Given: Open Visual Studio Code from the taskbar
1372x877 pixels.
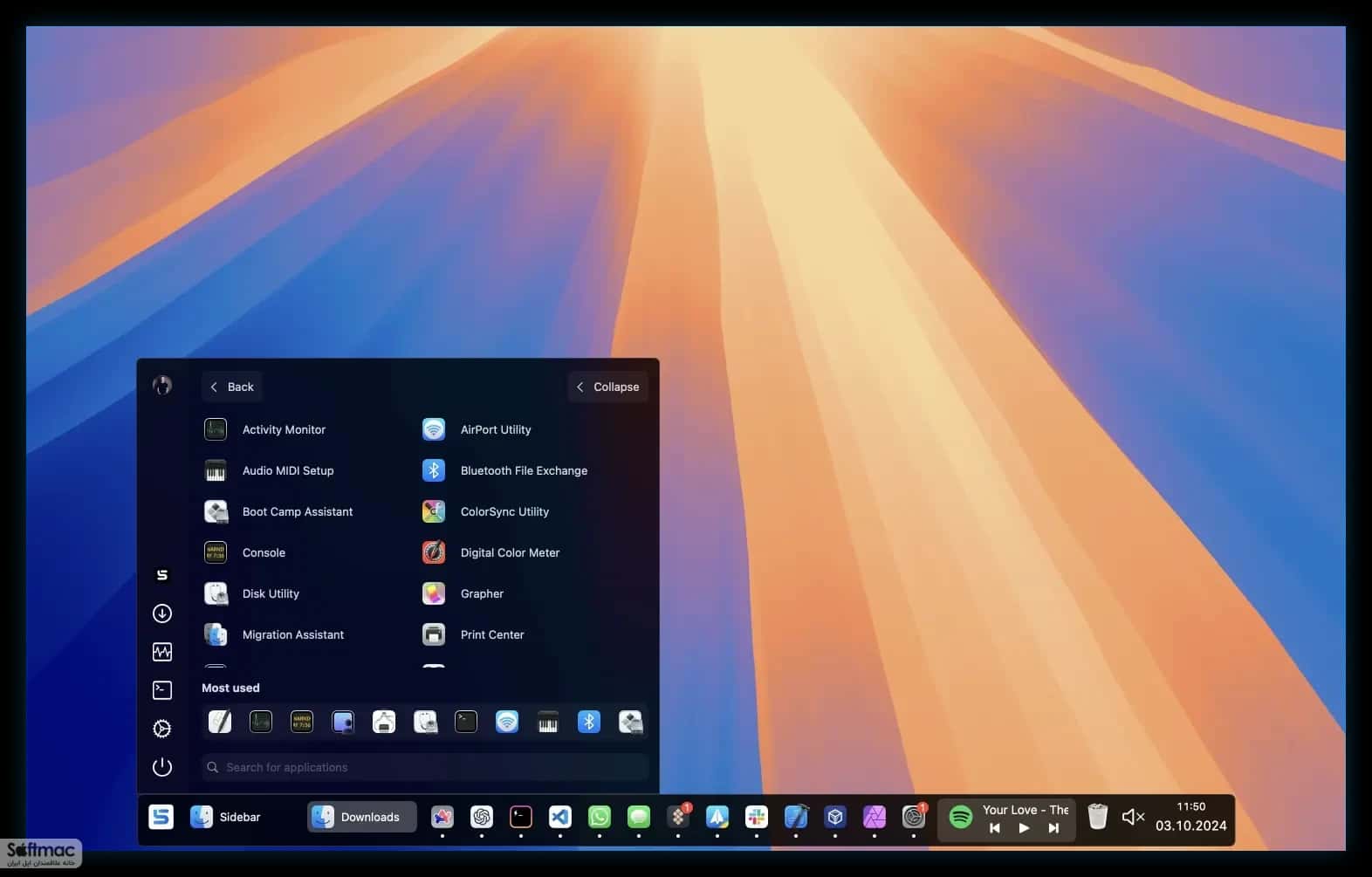Looking at the screenshot, I should pos(560,817).
